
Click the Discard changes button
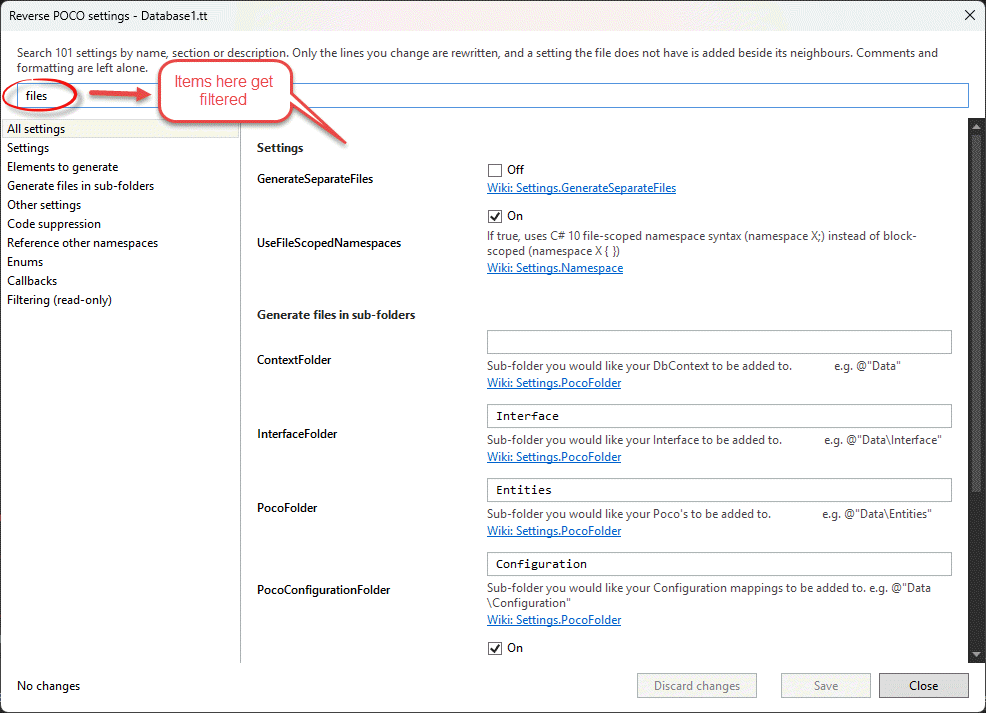point(697,686)
